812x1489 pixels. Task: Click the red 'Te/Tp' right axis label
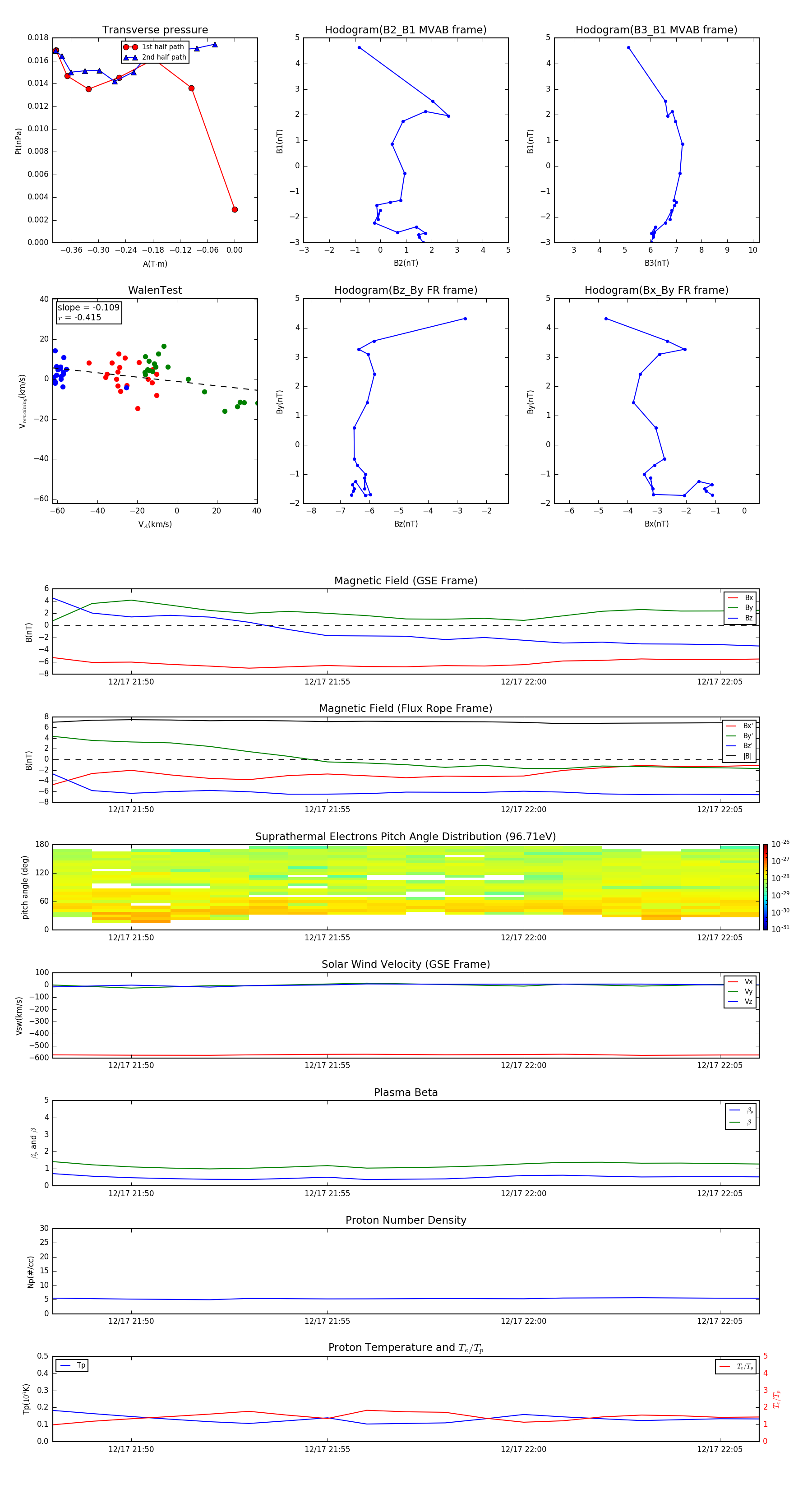point(777,1399)
